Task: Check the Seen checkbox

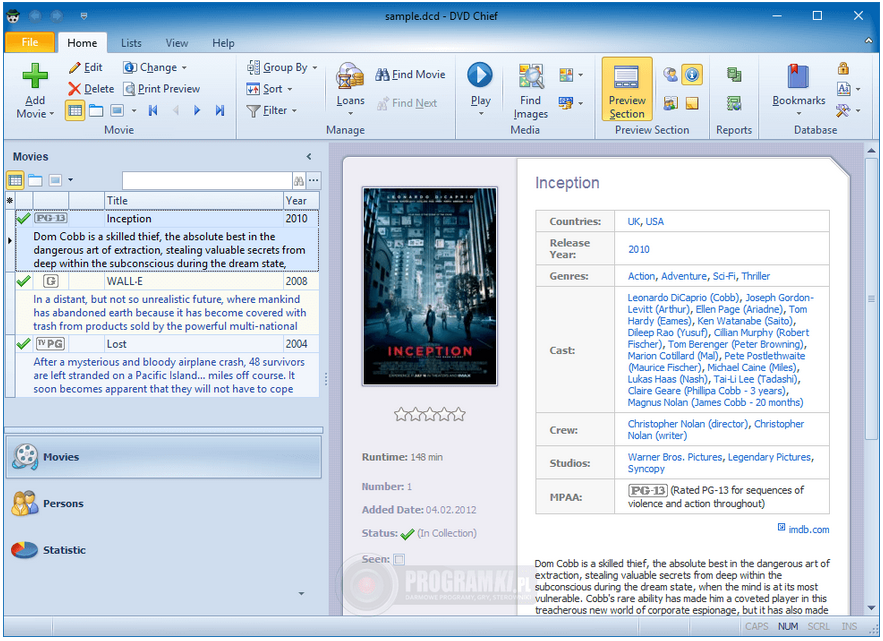Action: (x=399, y=559)
